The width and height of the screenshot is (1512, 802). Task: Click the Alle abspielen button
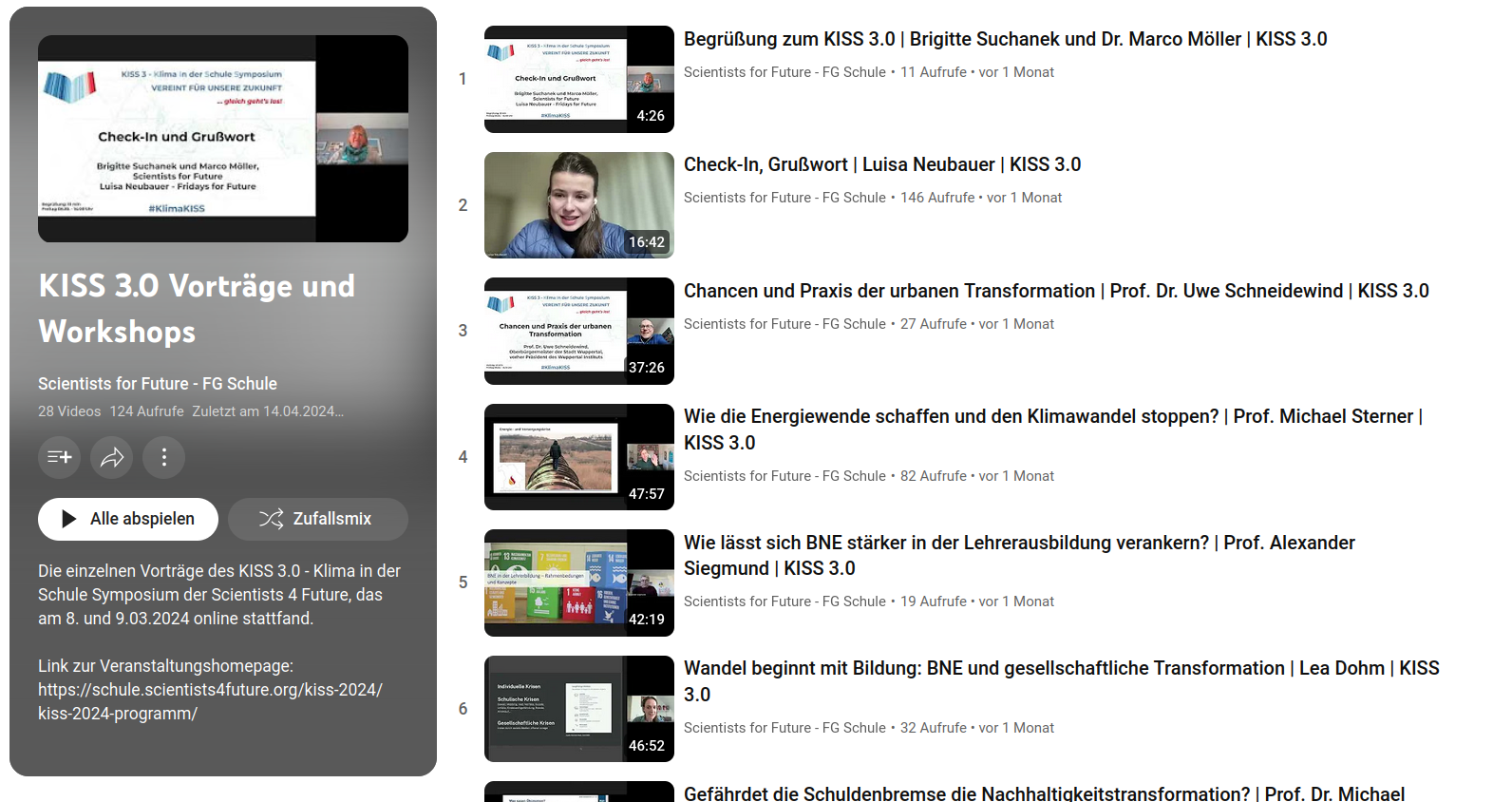click(128, 519)
